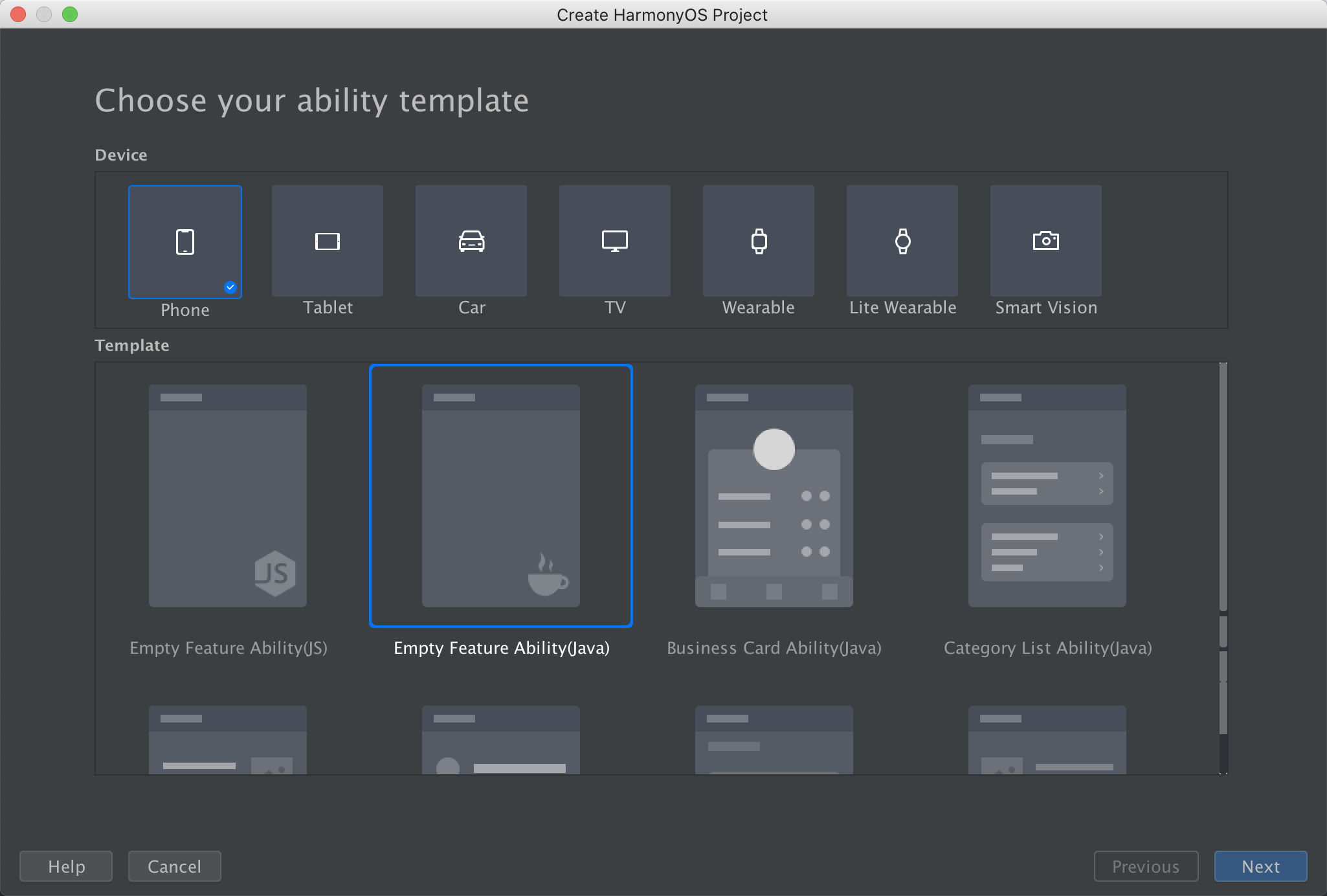Pick the Car device icon
The image size is (1327, 896).
point(471,241)
